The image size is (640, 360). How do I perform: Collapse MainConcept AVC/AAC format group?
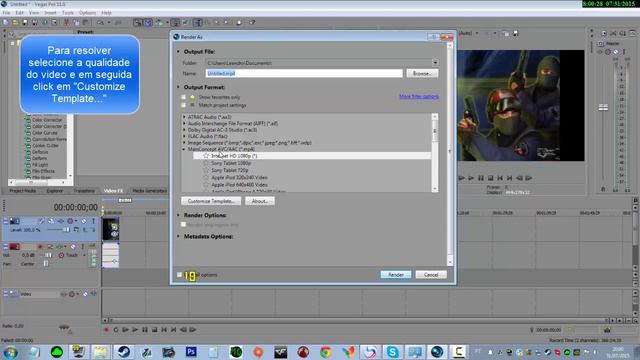click(x=184, y=149)
